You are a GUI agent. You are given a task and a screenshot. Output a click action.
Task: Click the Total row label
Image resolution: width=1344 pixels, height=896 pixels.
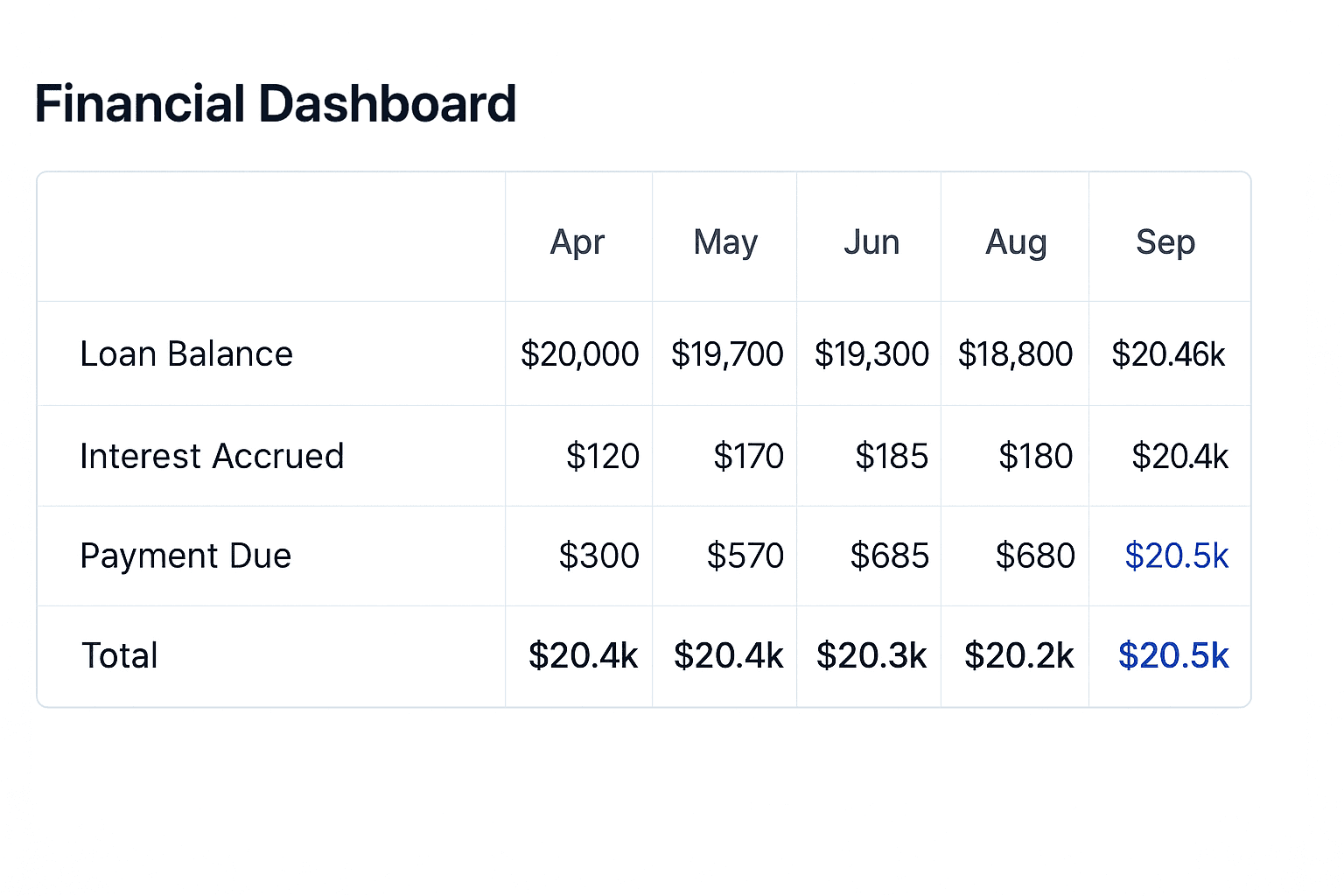click(120, 656)
